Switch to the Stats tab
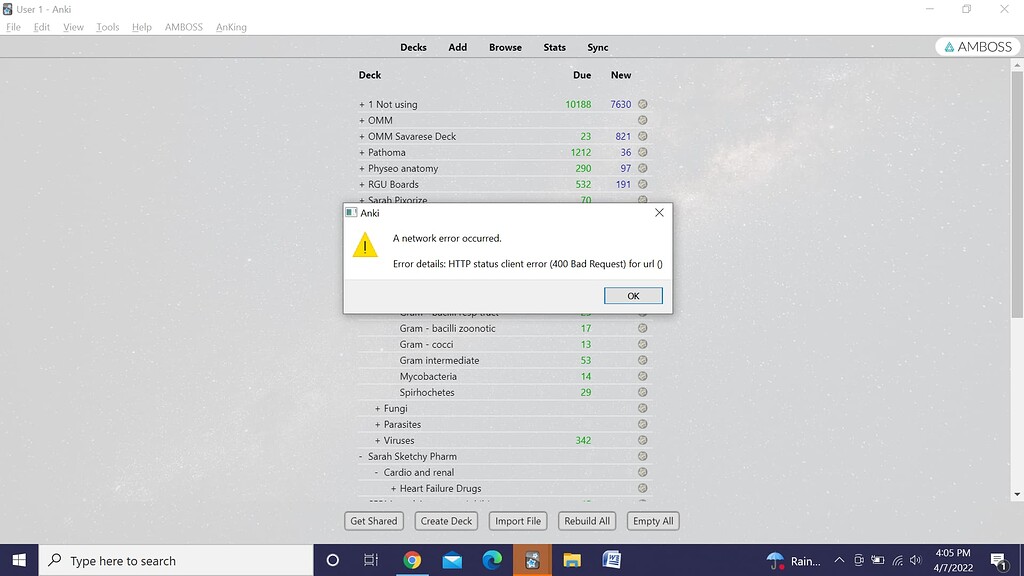The image size is (1024, 576). tap(554, 47)
